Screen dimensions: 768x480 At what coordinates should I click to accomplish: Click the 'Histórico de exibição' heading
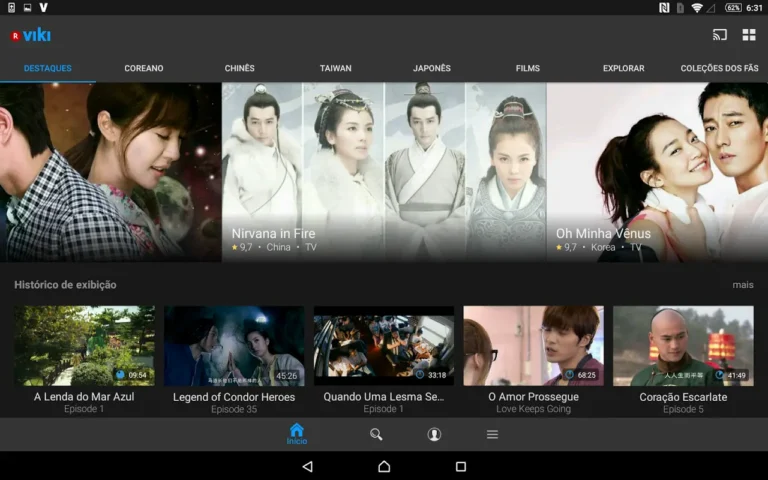[65, 285]
